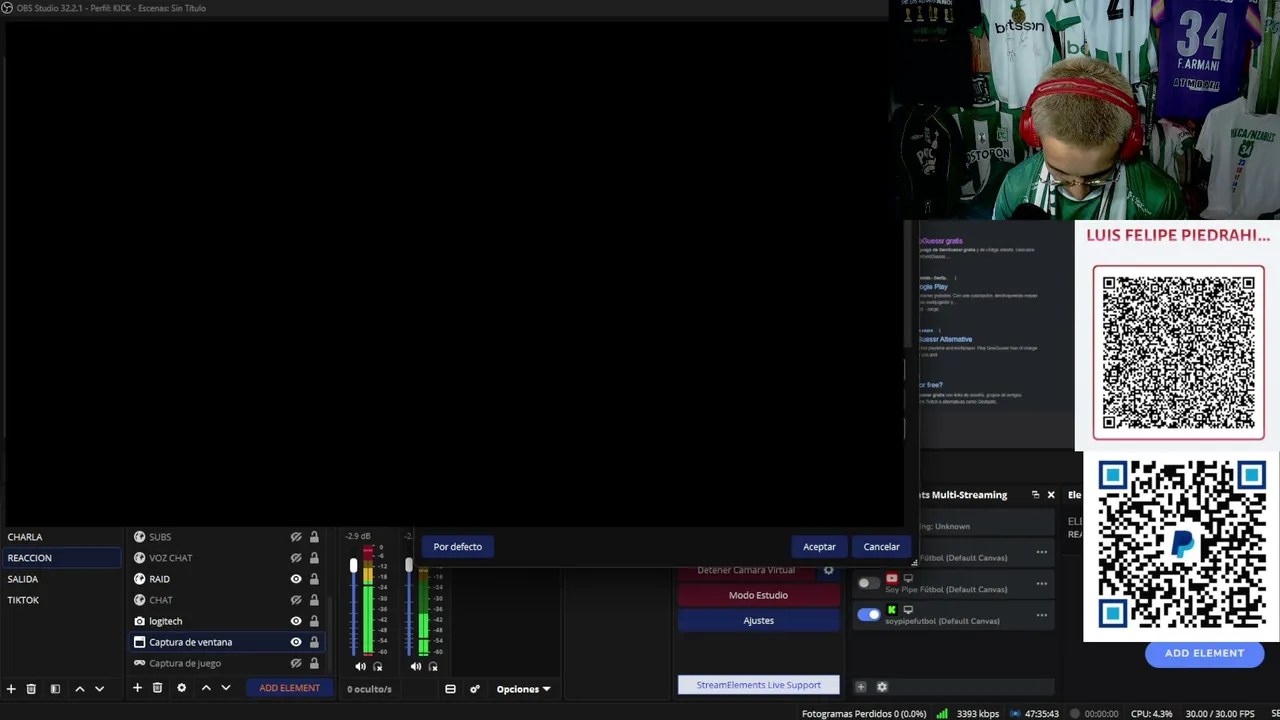Move the selected source up
Screen dimensions: 1280x720
206,688
